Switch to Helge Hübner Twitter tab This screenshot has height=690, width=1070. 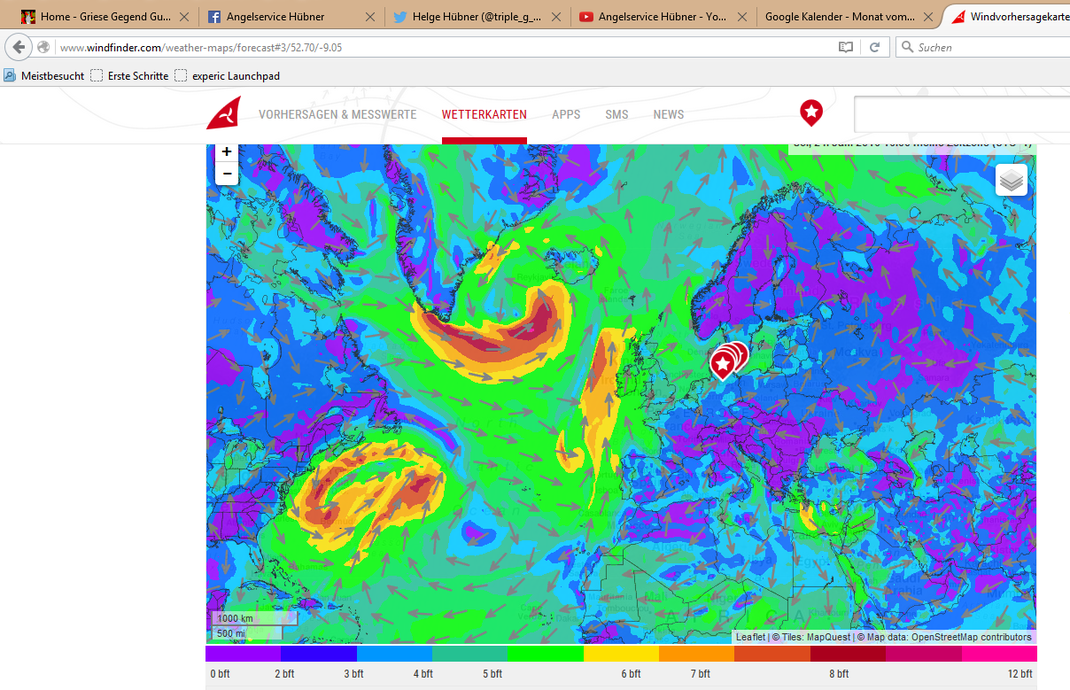coord(477,16)
